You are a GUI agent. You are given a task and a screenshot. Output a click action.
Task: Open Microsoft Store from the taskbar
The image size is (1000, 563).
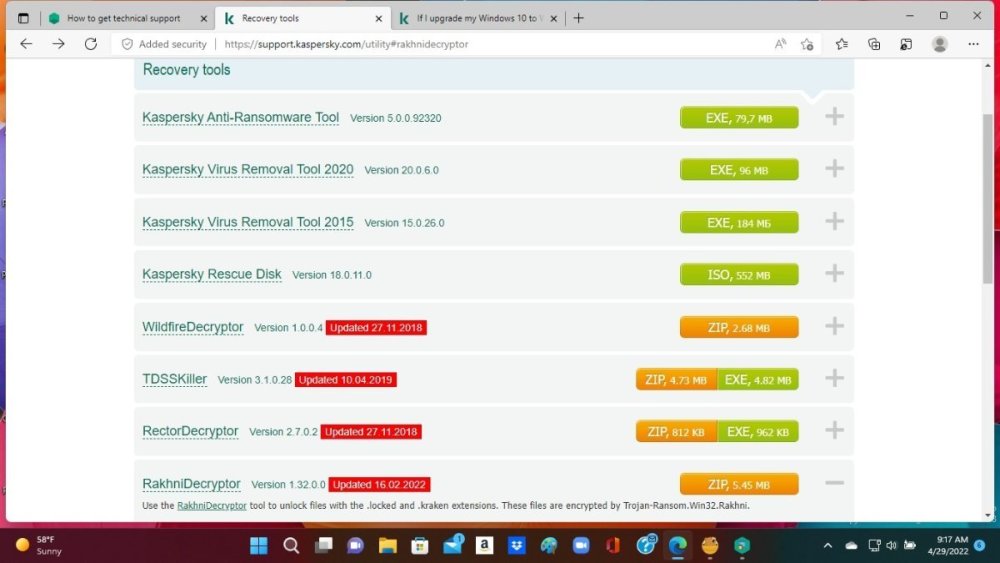tap(420, 546)
